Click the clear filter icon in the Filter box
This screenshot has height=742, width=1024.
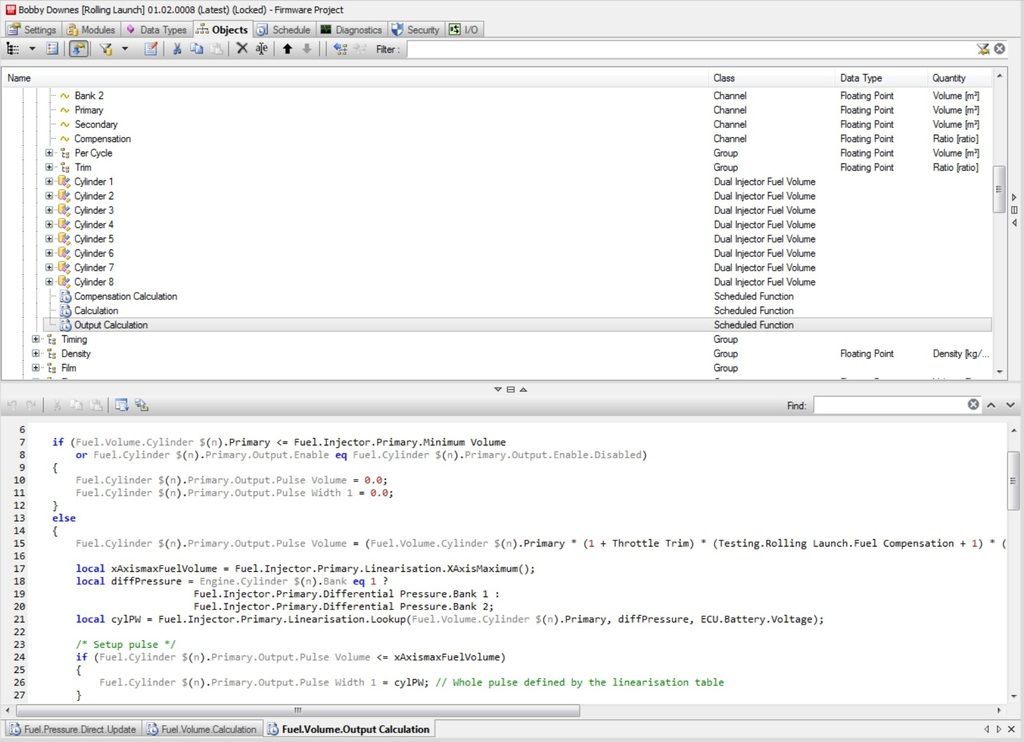(982, 49)
